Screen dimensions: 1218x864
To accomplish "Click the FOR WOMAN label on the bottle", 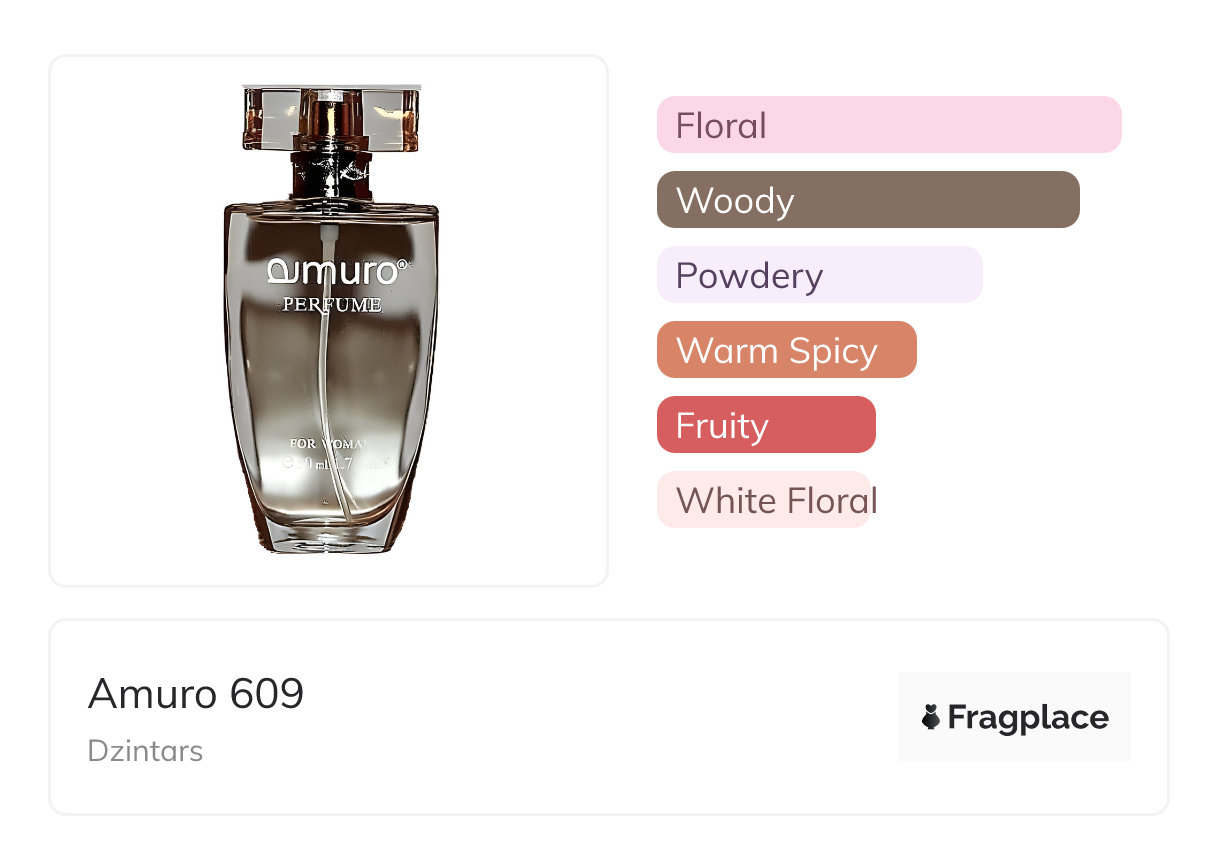I will pos(328,443).
